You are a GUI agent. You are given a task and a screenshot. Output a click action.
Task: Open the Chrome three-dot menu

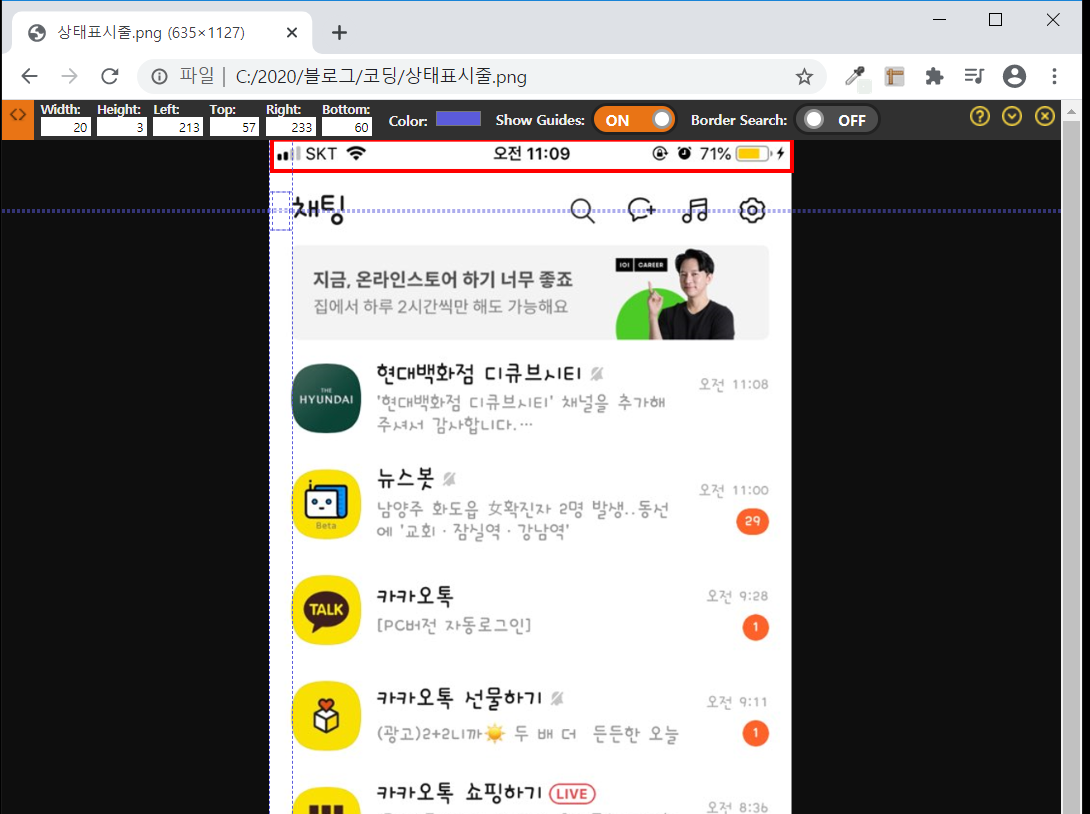coord(1055,76)
